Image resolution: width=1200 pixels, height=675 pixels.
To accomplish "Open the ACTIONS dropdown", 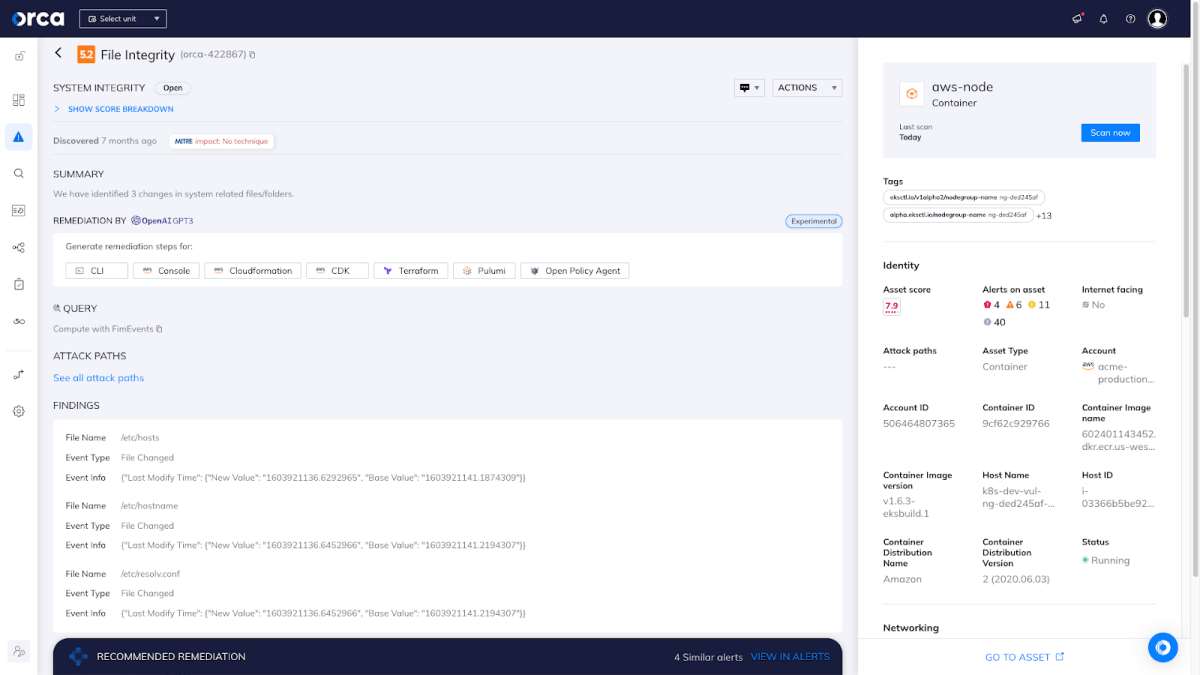I will 807,88.
